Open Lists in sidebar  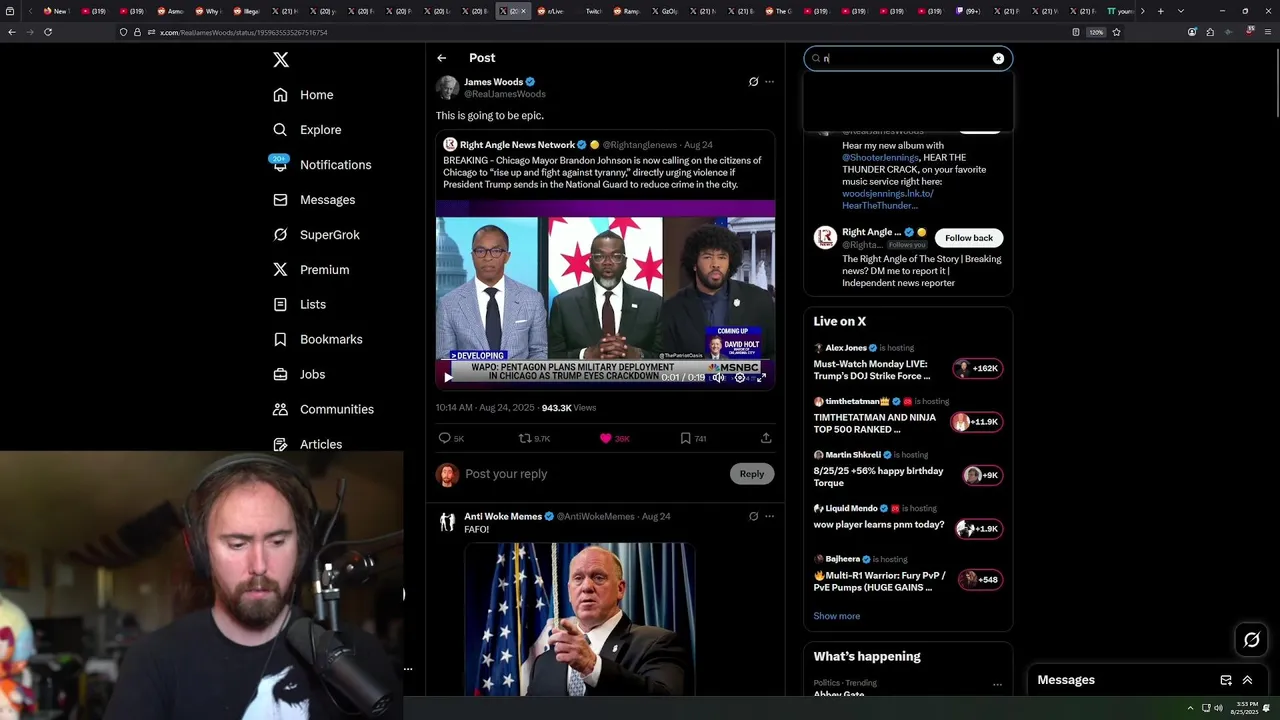click(299, 304)
